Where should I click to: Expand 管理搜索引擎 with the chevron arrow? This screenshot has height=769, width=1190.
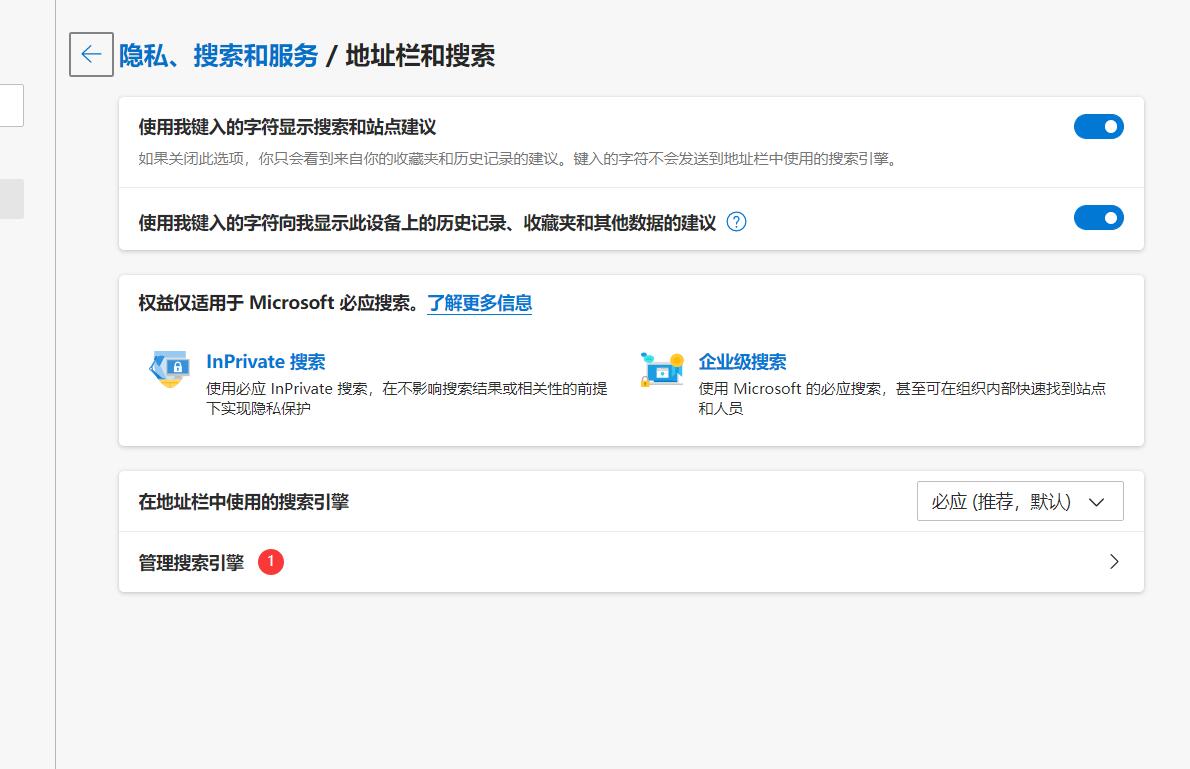click(1114, 562)
